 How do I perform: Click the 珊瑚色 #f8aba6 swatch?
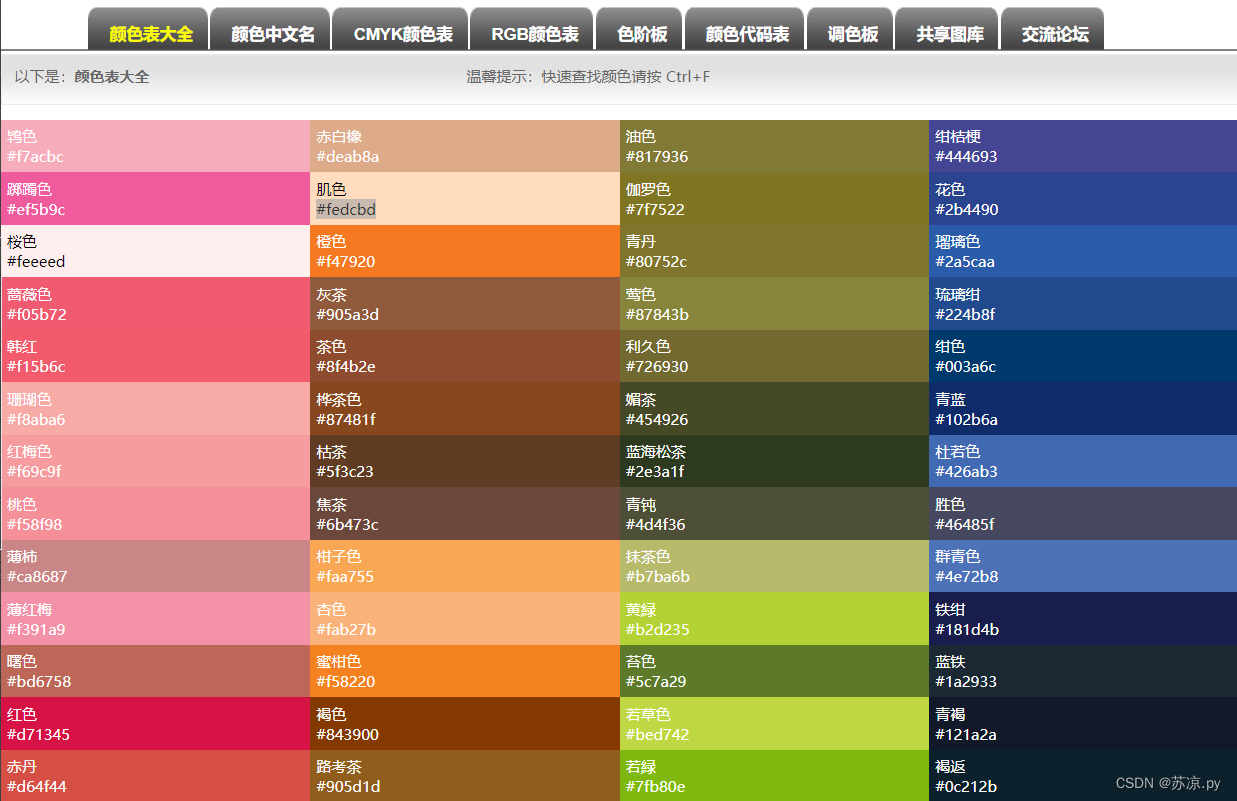click(155, 408)
